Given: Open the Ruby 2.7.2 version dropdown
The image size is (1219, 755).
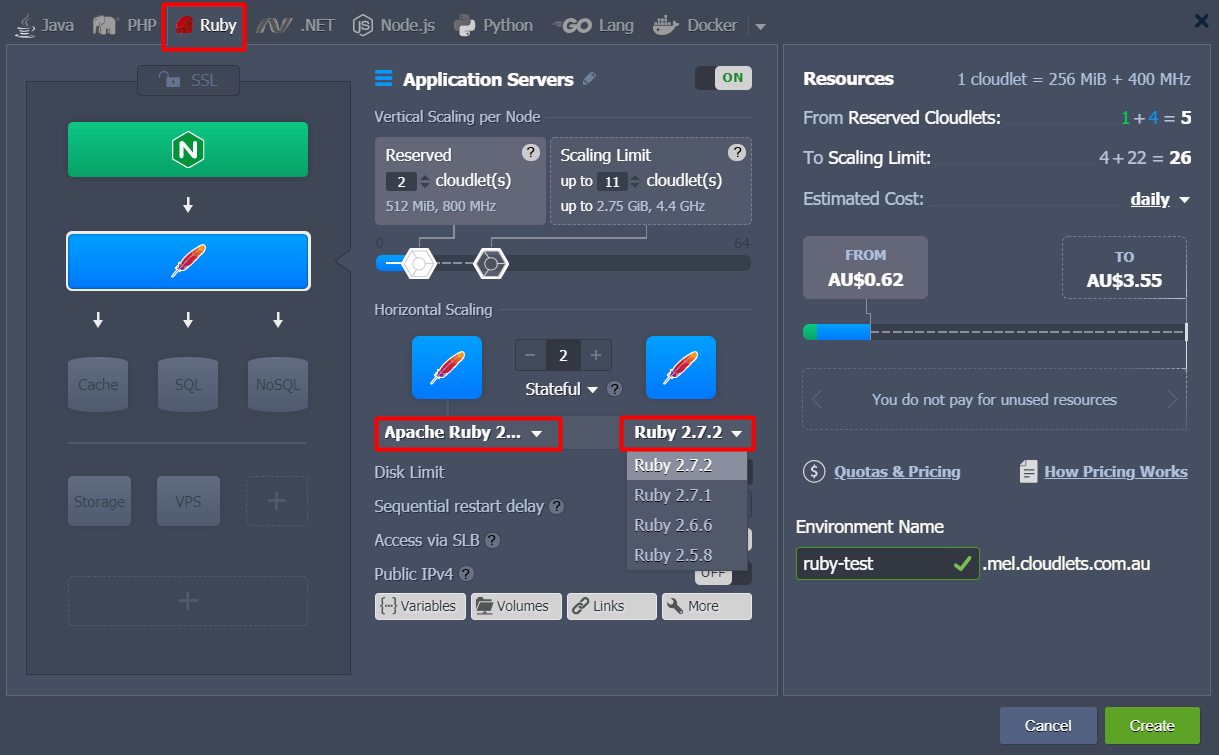Looking at the screenshot, I should pyautogui.click(x=688, y=433).
